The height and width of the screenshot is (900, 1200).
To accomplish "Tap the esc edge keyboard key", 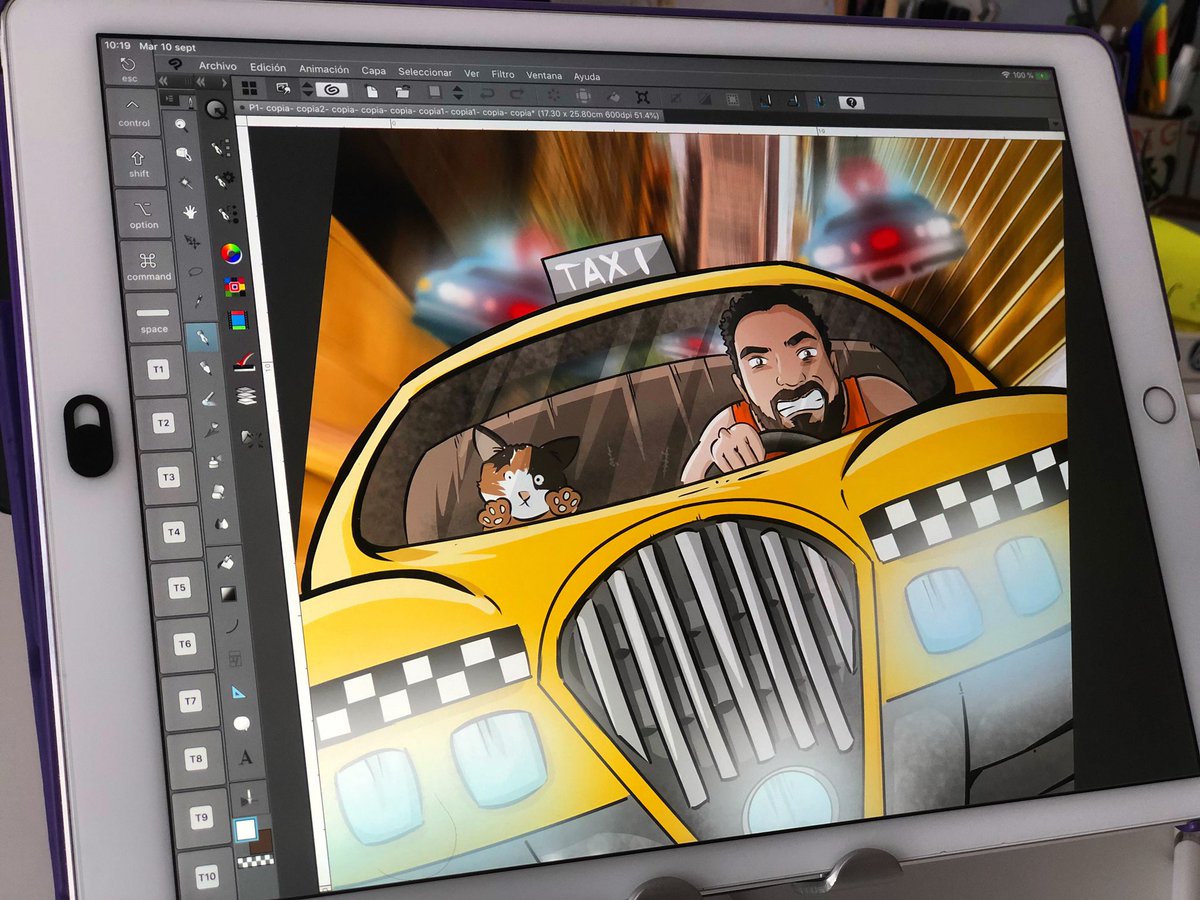I will [129, 69].
